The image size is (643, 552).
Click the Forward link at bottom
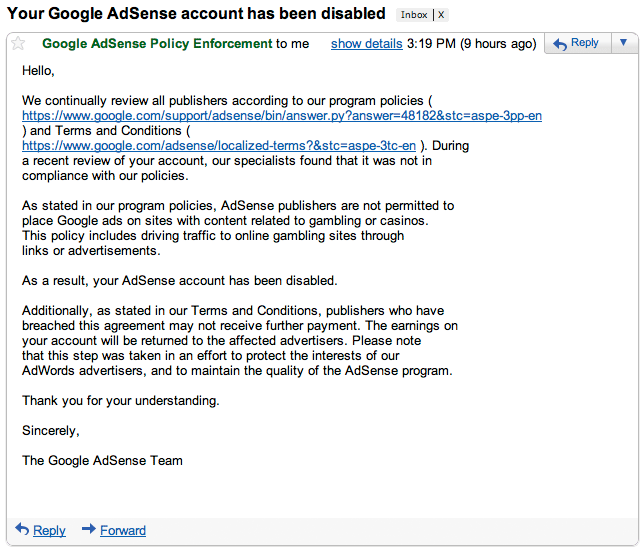123,530
